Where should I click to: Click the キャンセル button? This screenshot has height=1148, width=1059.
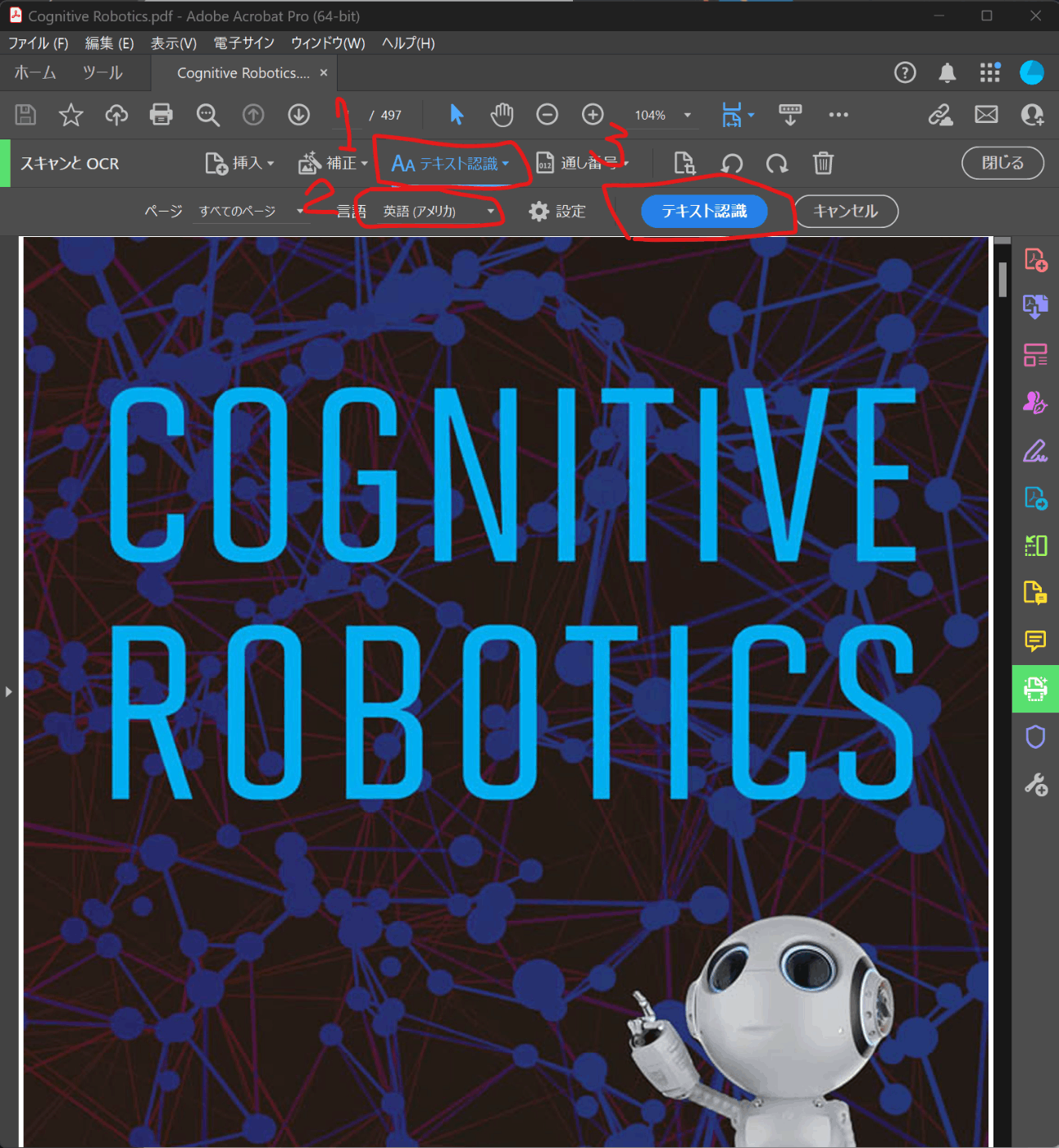coord(846,211)
